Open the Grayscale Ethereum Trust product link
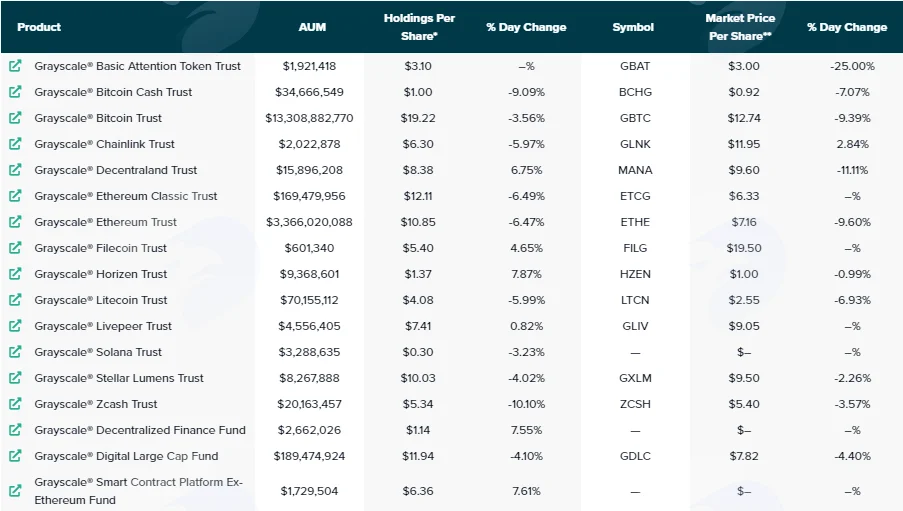 click(x=105, y=222)
